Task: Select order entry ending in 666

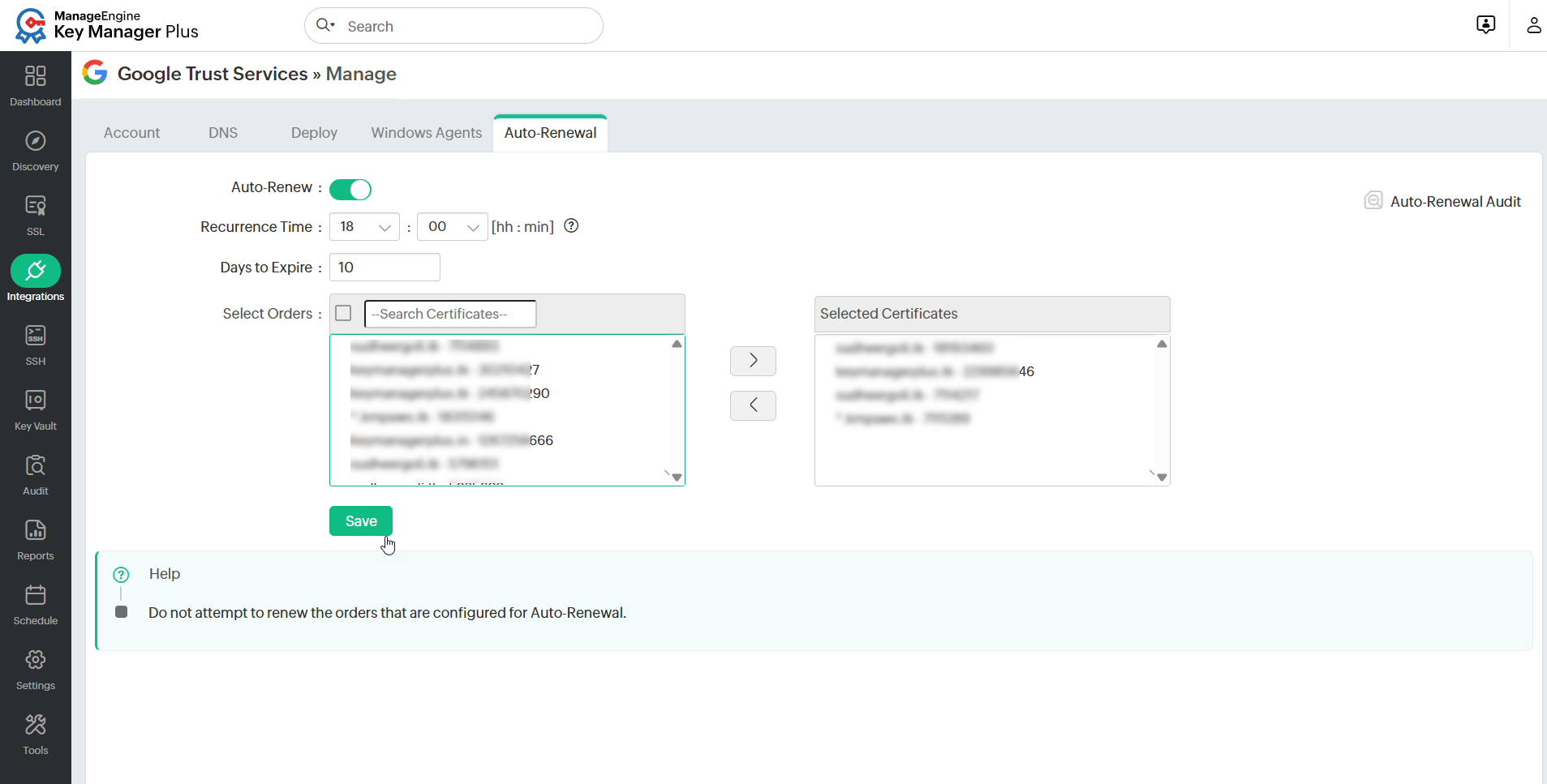Action: coord(452,440)
